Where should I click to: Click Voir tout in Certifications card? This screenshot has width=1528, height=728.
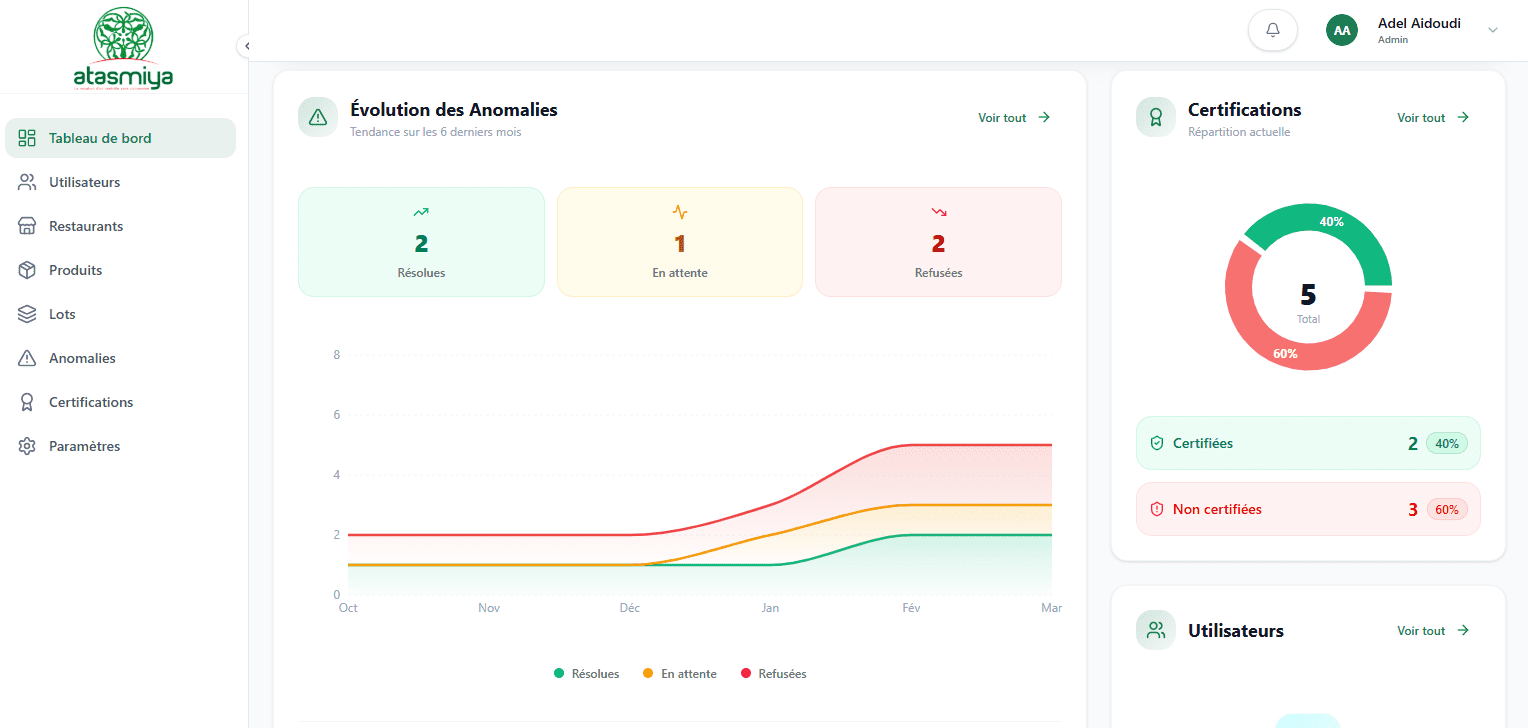[x=1433, y=118]
